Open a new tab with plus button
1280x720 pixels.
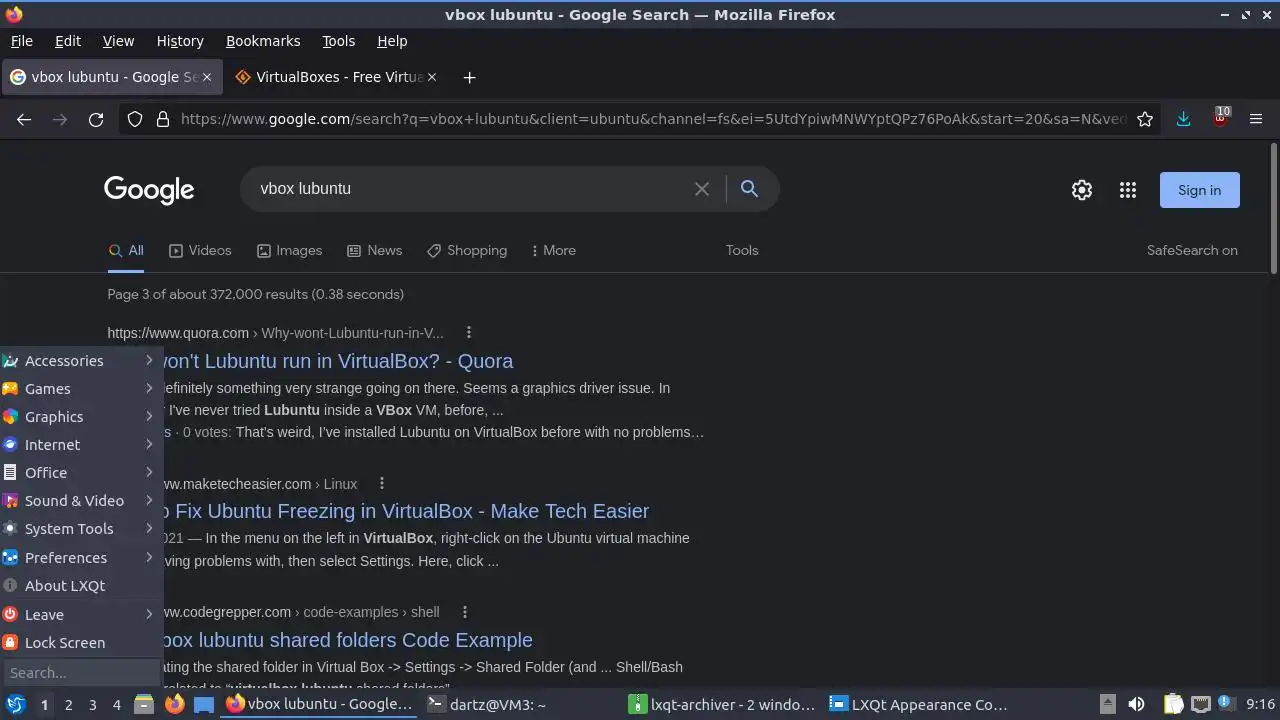click(x=469, y=77)
